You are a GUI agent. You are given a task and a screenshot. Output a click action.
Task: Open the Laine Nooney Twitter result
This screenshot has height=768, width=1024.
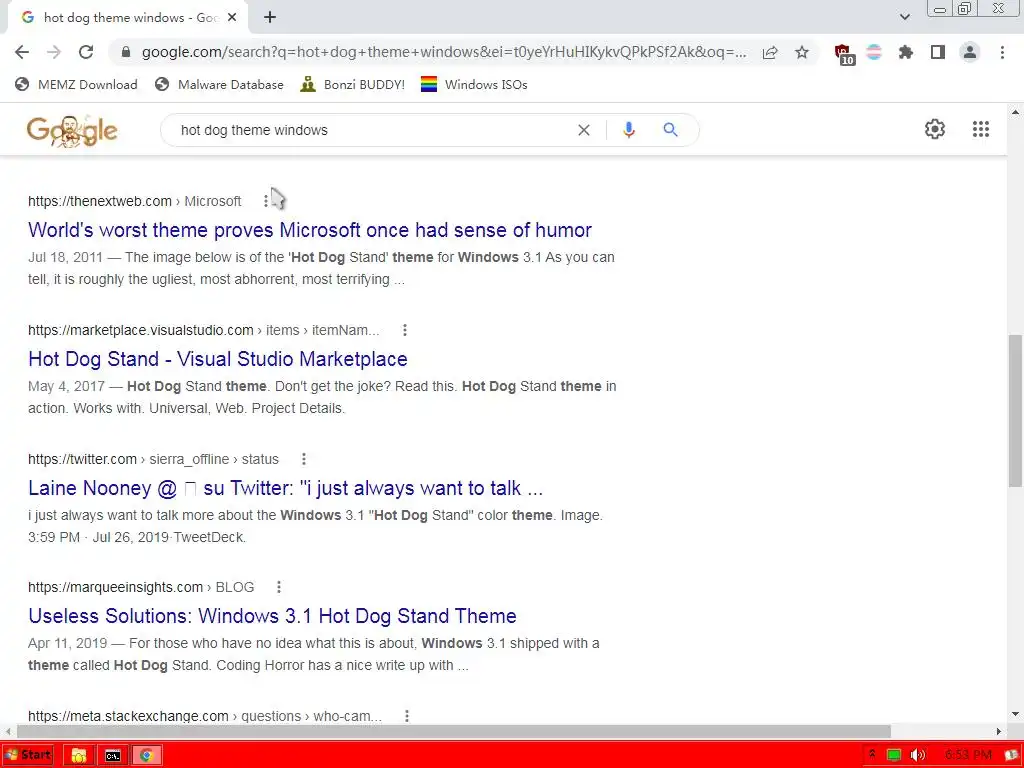(x=285, y=488)
